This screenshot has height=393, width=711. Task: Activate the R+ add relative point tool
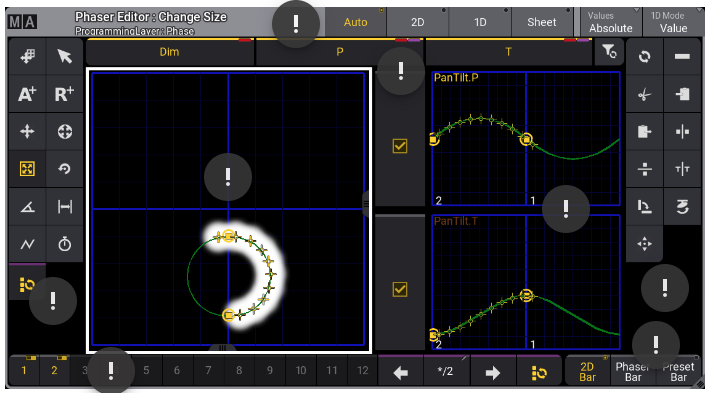pyautogui.click(x=64, y=94)
